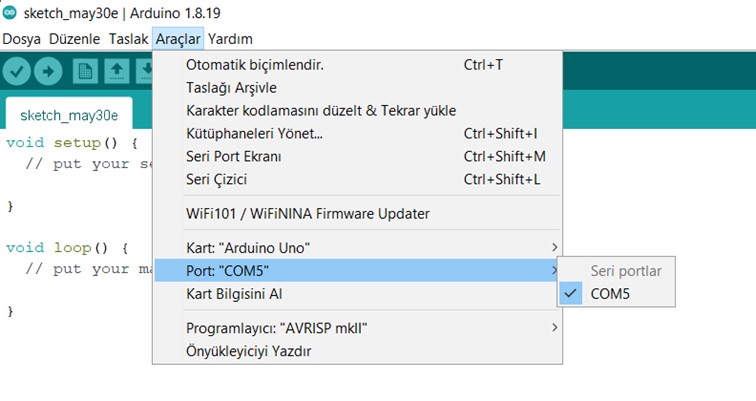Click the Upload arrow toolbar icon

click(x=48, y=71)
